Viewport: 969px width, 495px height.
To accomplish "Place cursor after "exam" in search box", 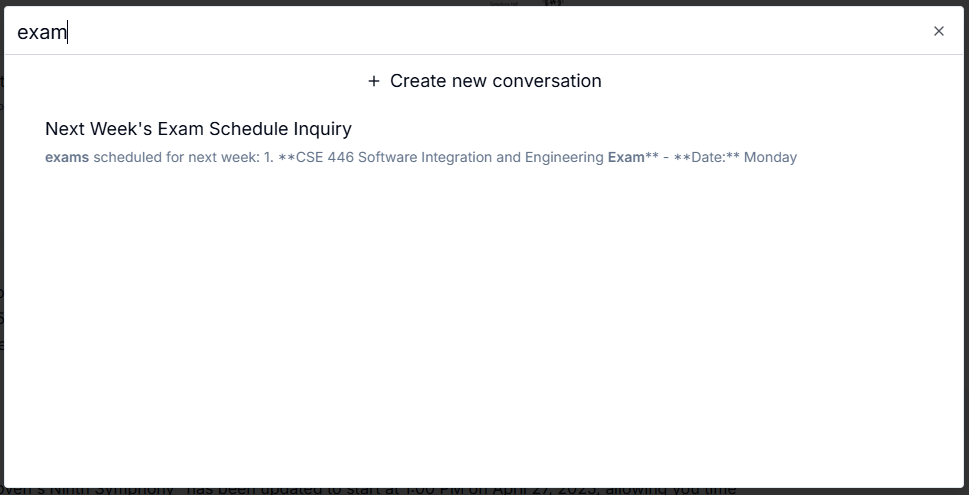I will point(67,32).
